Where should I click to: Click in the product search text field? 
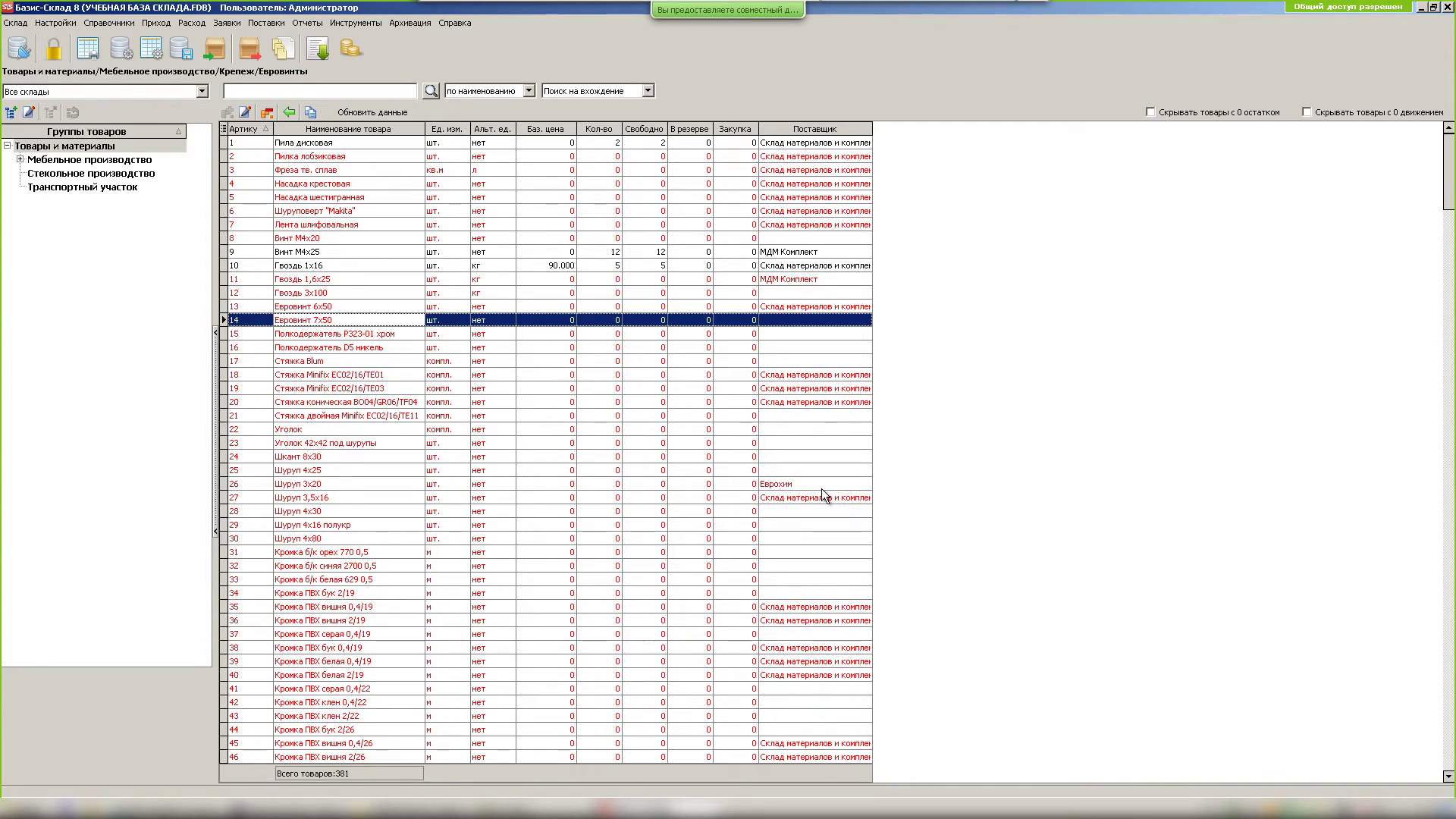[319, 91]
